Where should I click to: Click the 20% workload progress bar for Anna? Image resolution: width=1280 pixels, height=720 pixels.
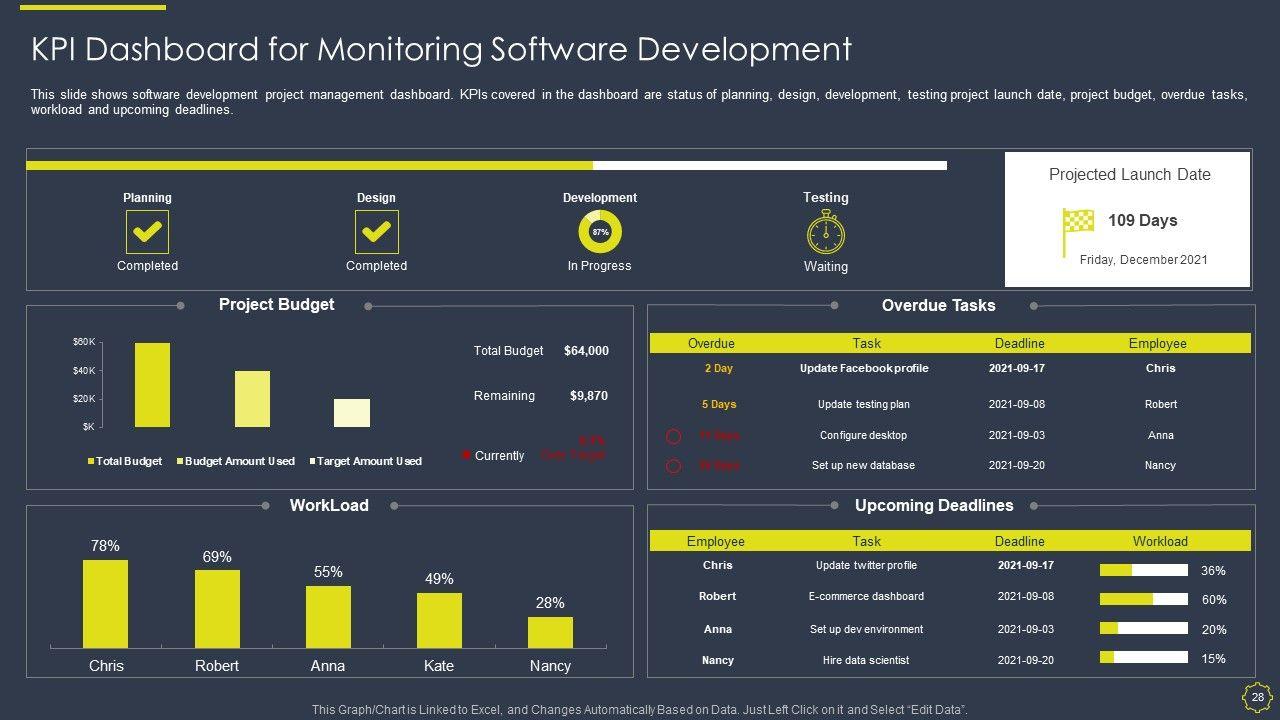1144,628
